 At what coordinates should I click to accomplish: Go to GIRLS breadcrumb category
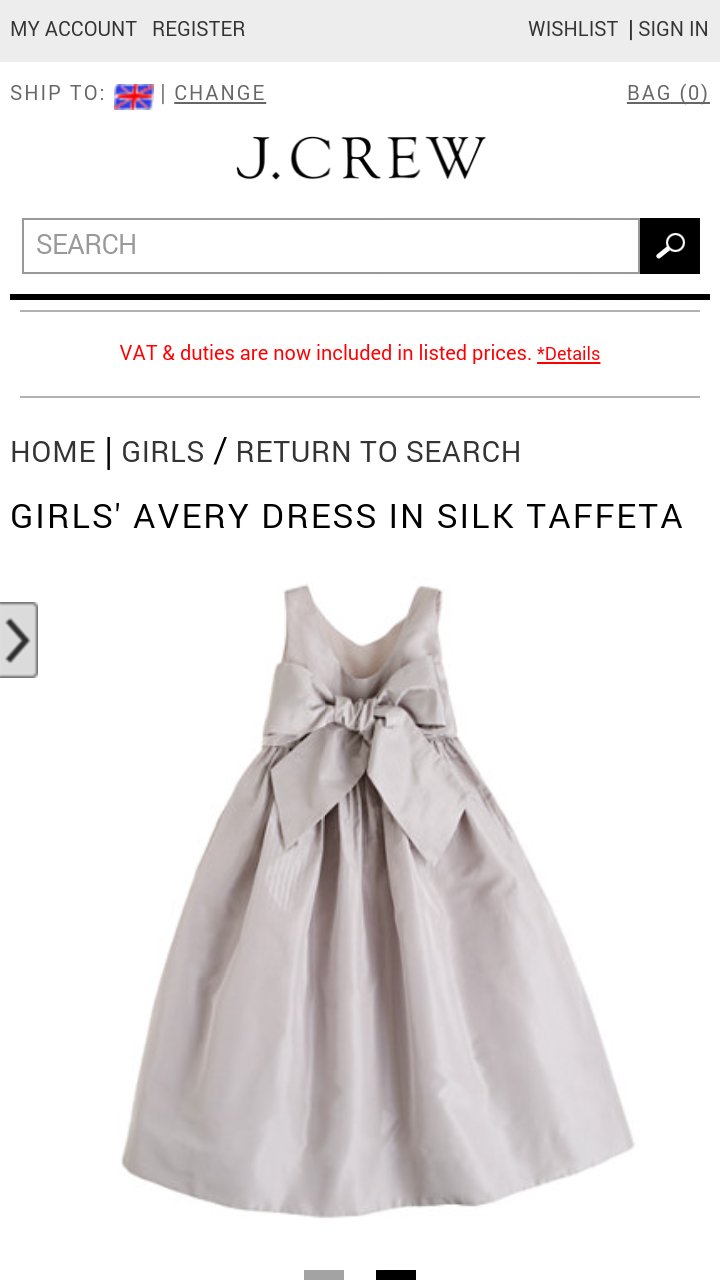point(163,452)
